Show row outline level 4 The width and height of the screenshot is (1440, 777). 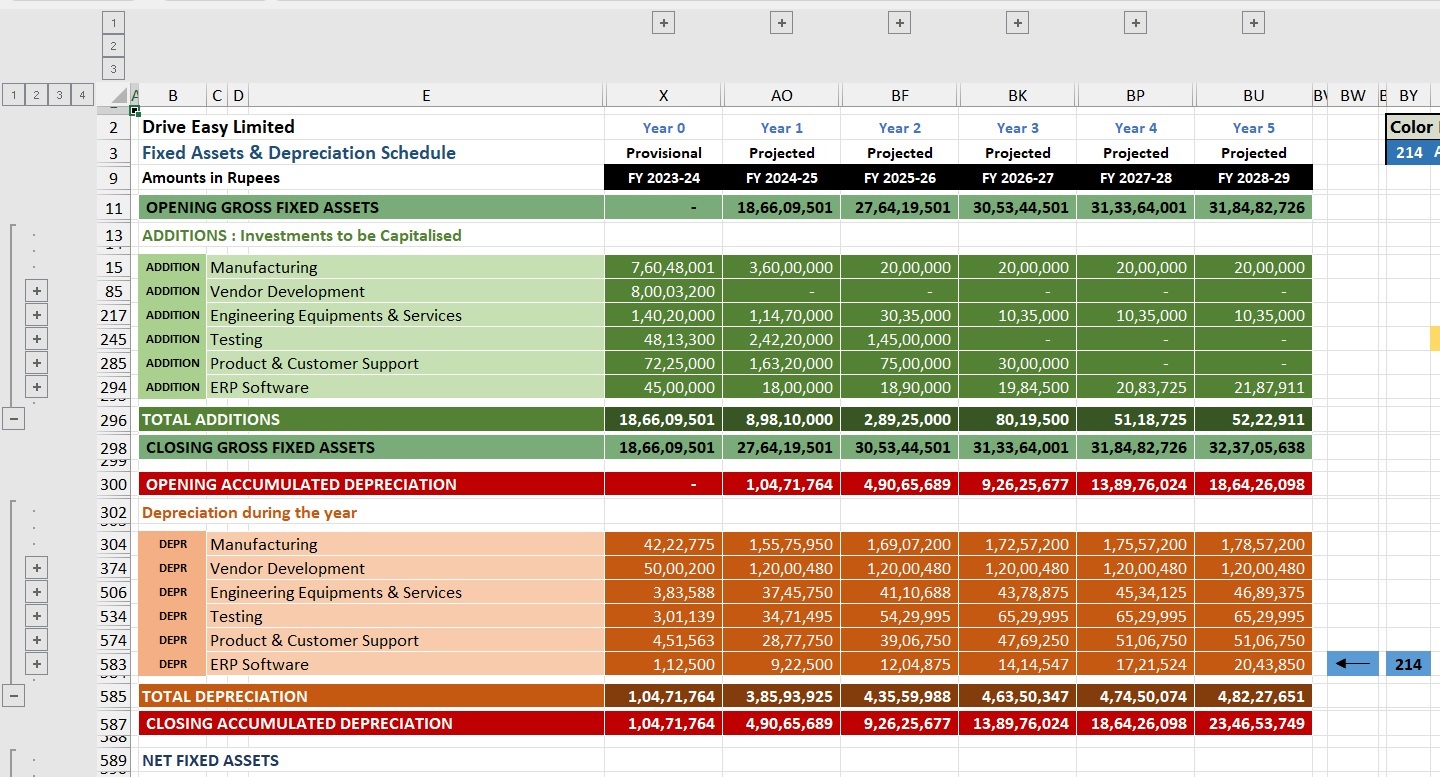83,95
